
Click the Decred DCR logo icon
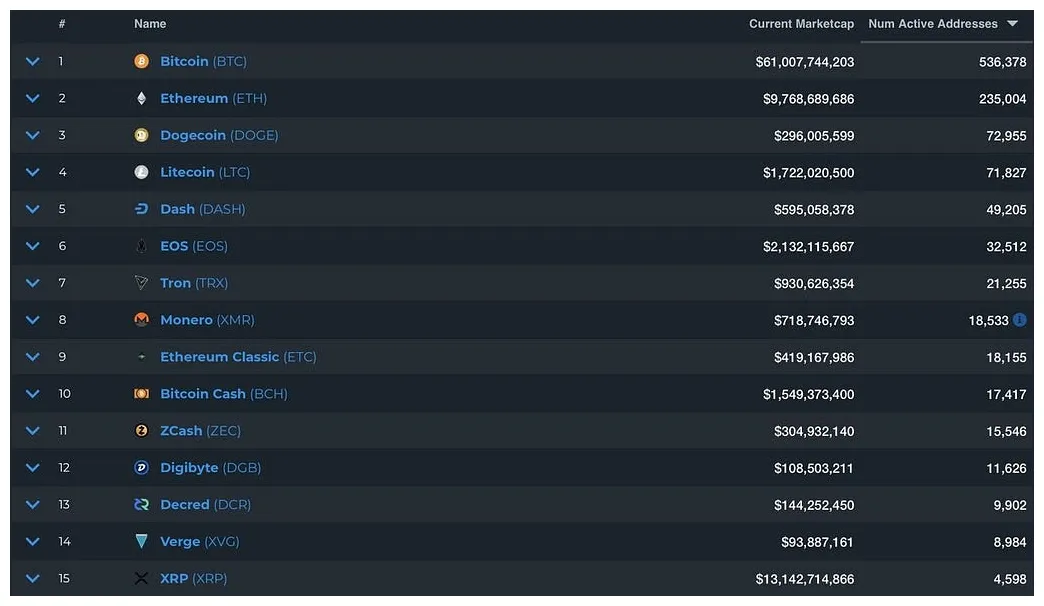(142, 504)
